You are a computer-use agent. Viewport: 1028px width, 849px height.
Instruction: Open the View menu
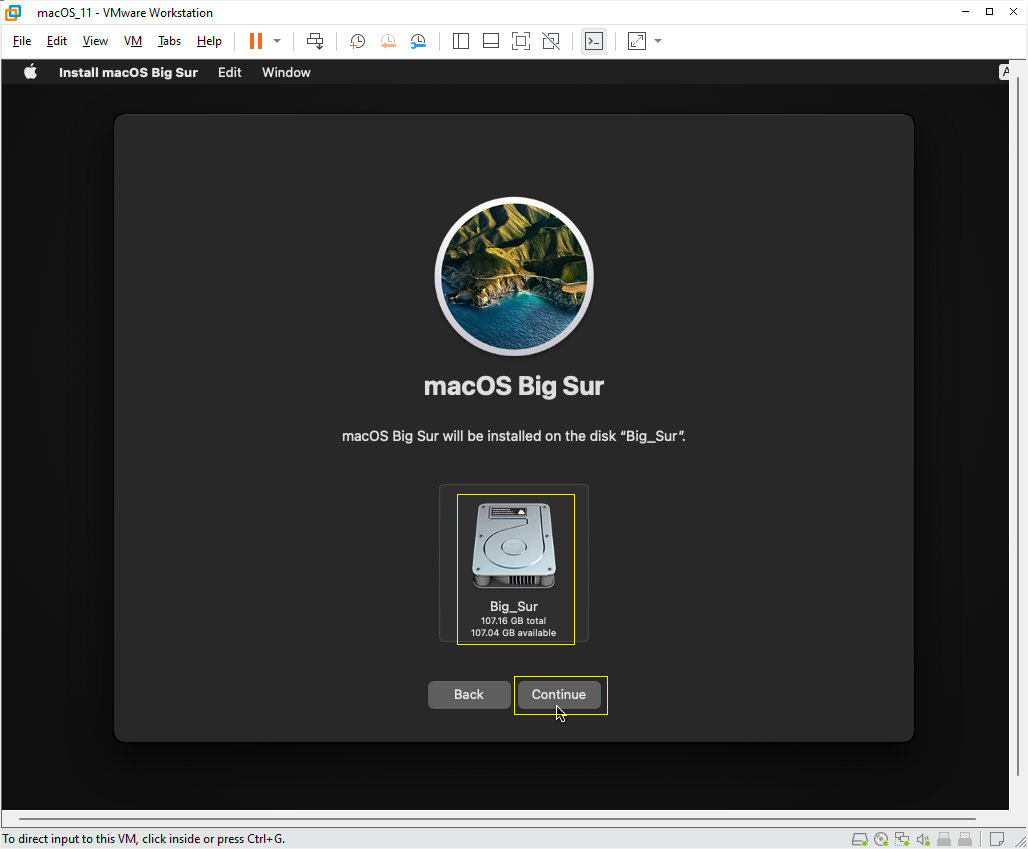(95, 41)
